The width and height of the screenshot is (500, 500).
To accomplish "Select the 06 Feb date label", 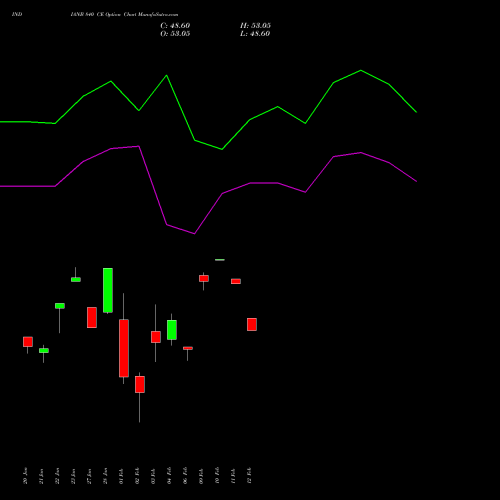I will tap(185, 476).
